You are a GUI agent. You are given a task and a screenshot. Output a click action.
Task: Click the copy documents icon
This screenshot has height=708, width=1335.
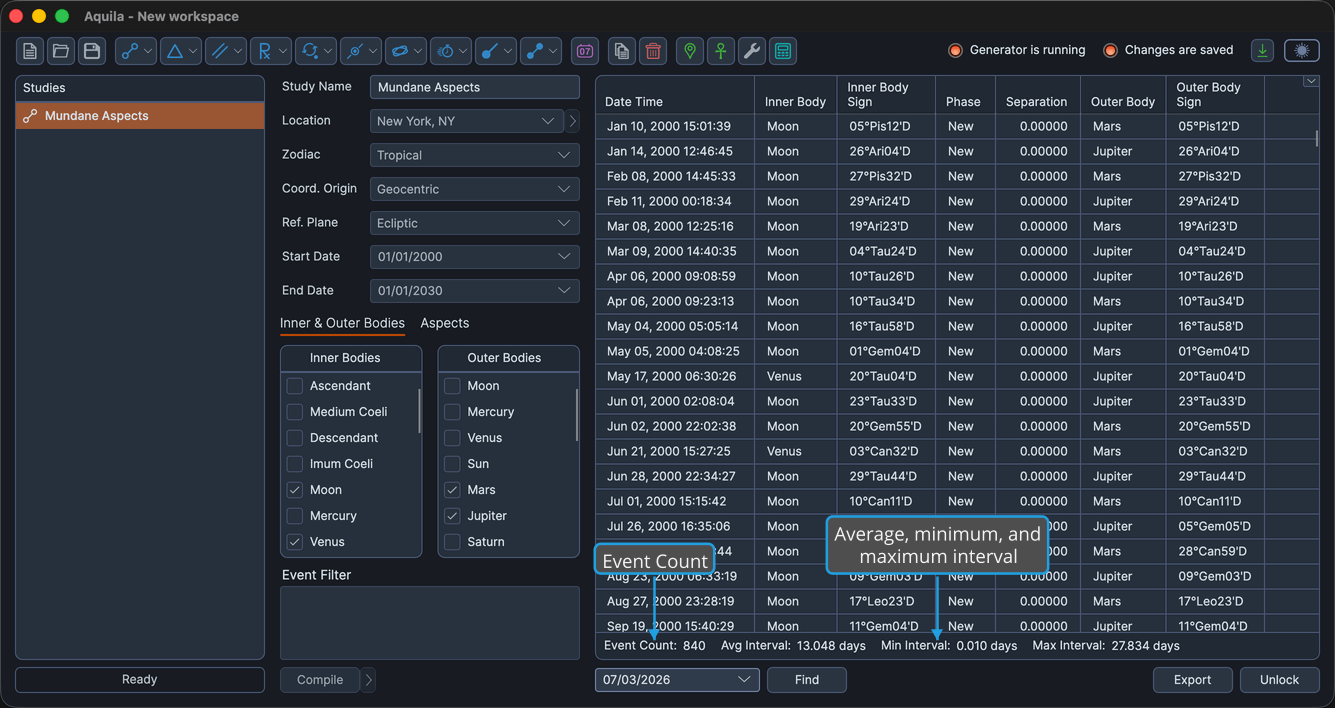[622, 51]
